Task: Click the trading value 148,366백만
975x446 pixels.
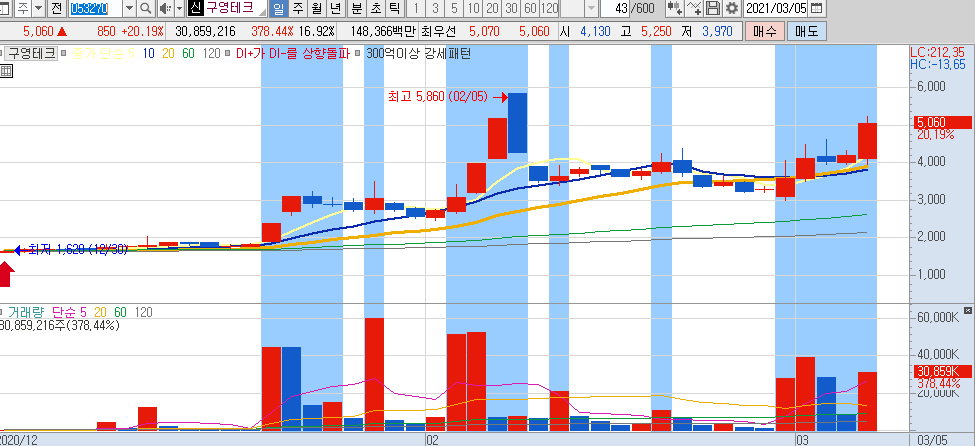Action: (384, 31)
